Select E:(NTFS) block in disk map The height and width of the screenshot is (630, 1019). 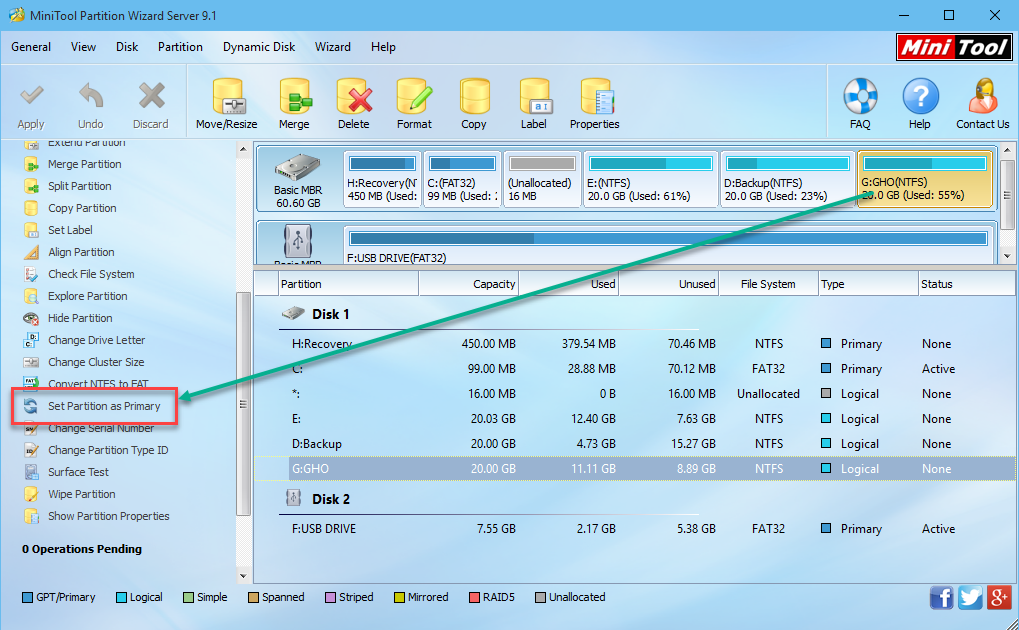651,179
